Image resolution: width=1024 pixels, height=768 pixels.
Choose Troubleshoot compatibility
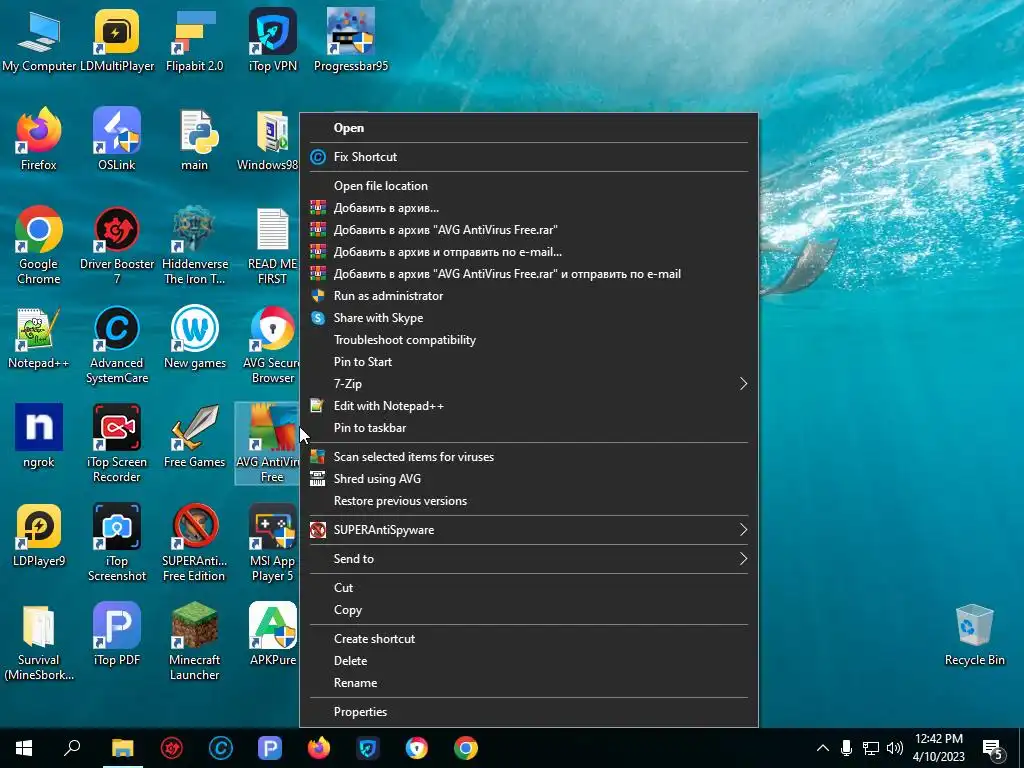(528, 340)
